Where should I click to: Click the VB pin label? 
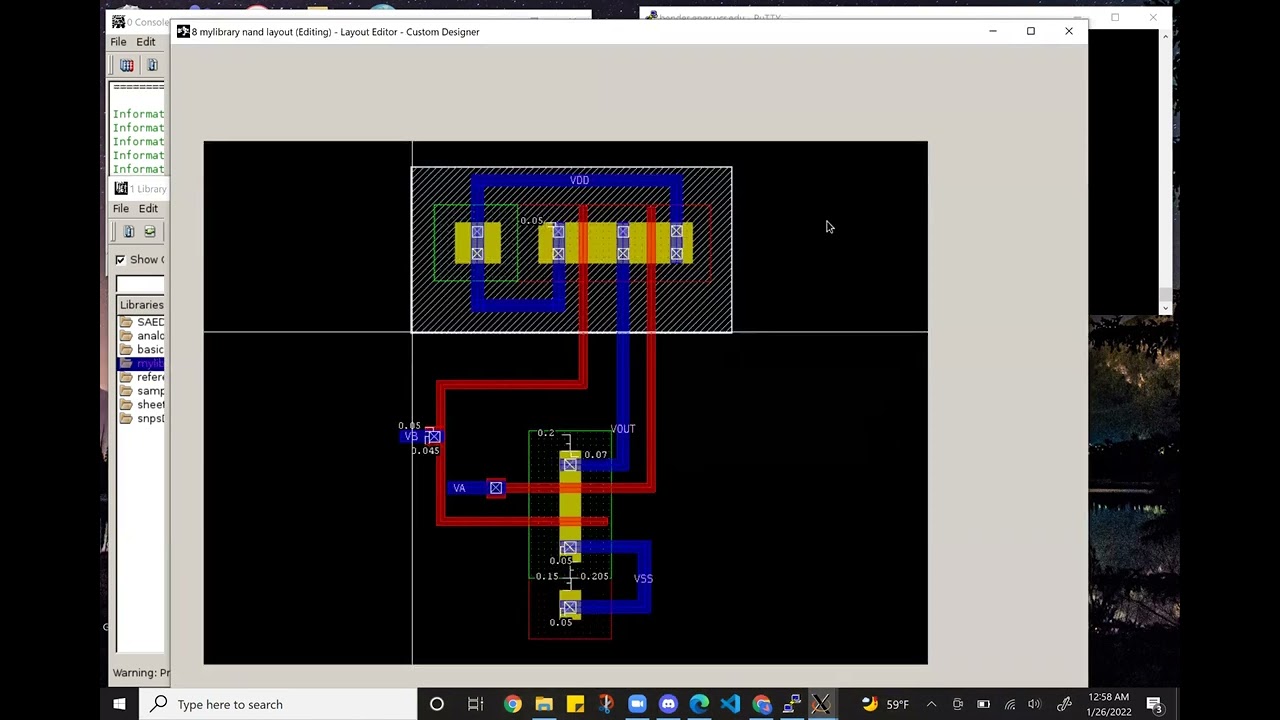(x=411, y=437)
